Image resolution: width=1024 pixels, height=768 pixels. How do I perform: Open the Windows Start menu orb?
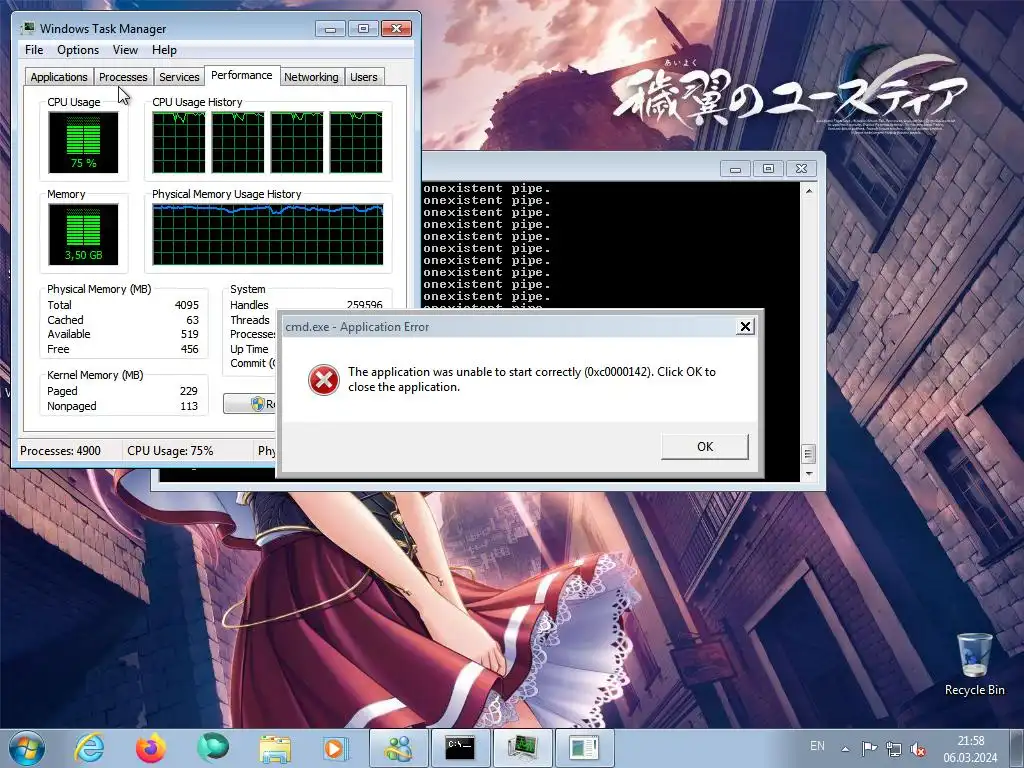(27, 748)
